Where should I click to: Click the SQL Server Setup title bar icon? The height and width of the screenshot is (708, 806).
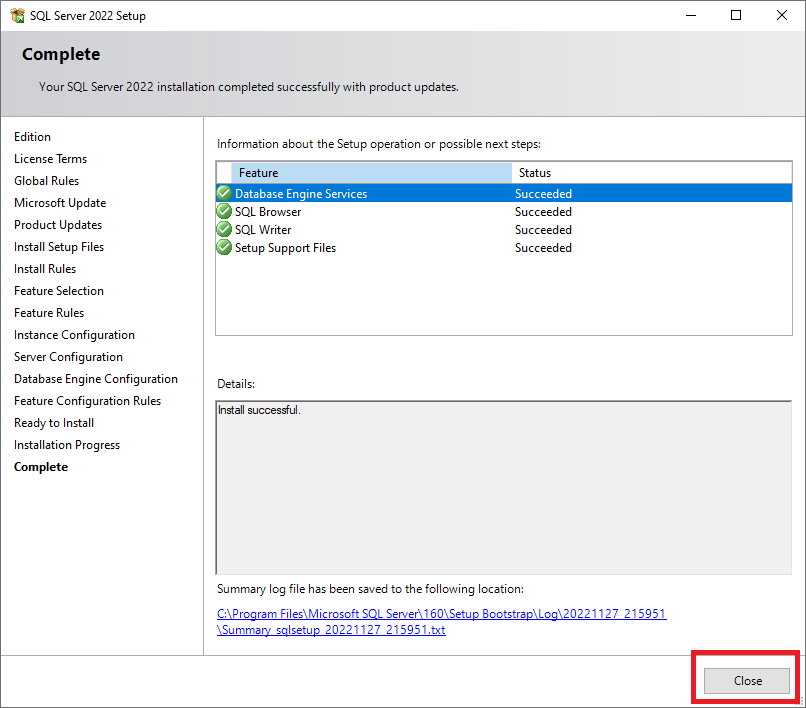(17, 16)
